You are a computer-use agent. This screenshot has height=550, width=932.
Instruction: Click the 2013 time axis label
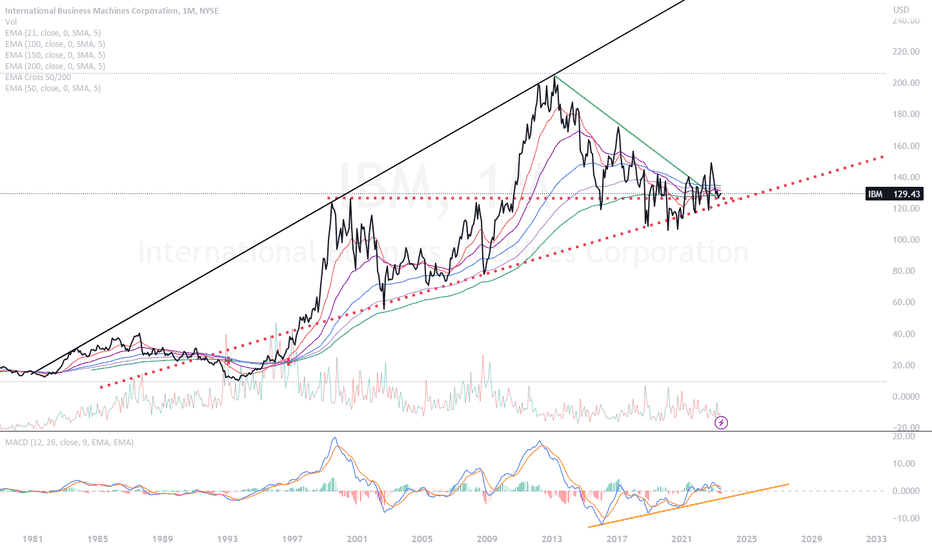click(x=552, y=539)
